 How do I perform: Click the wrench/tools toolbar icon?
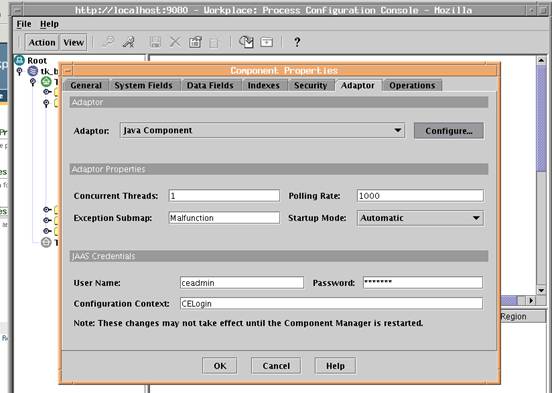pos(128,42)
